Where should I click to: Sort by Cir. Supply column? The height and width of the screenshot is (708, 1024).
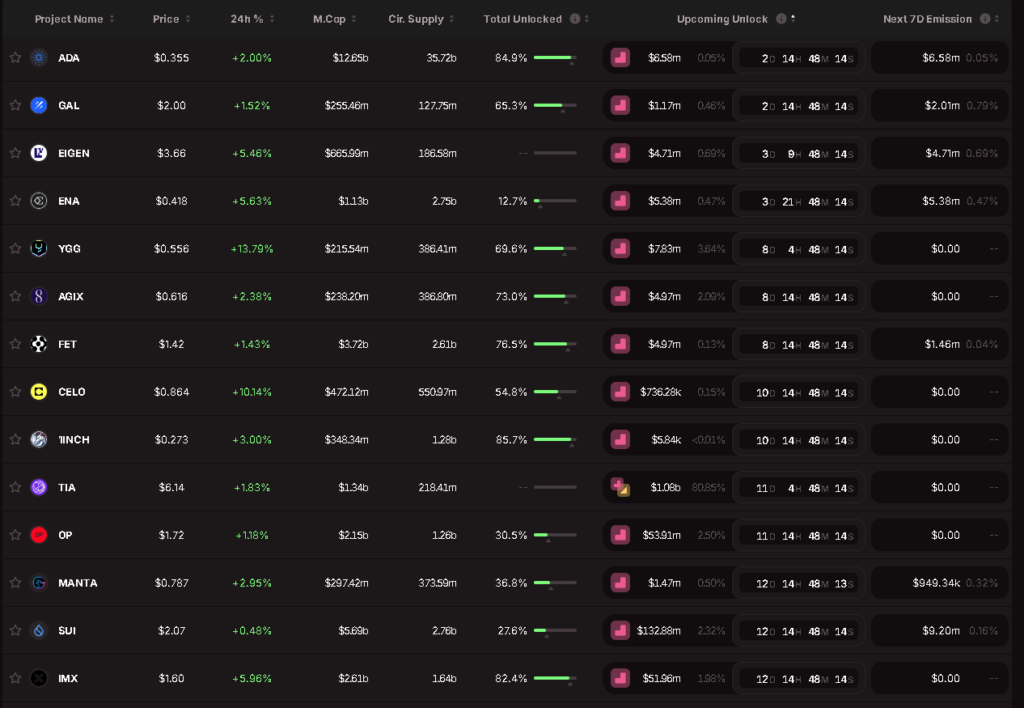(x=453, y=19)
